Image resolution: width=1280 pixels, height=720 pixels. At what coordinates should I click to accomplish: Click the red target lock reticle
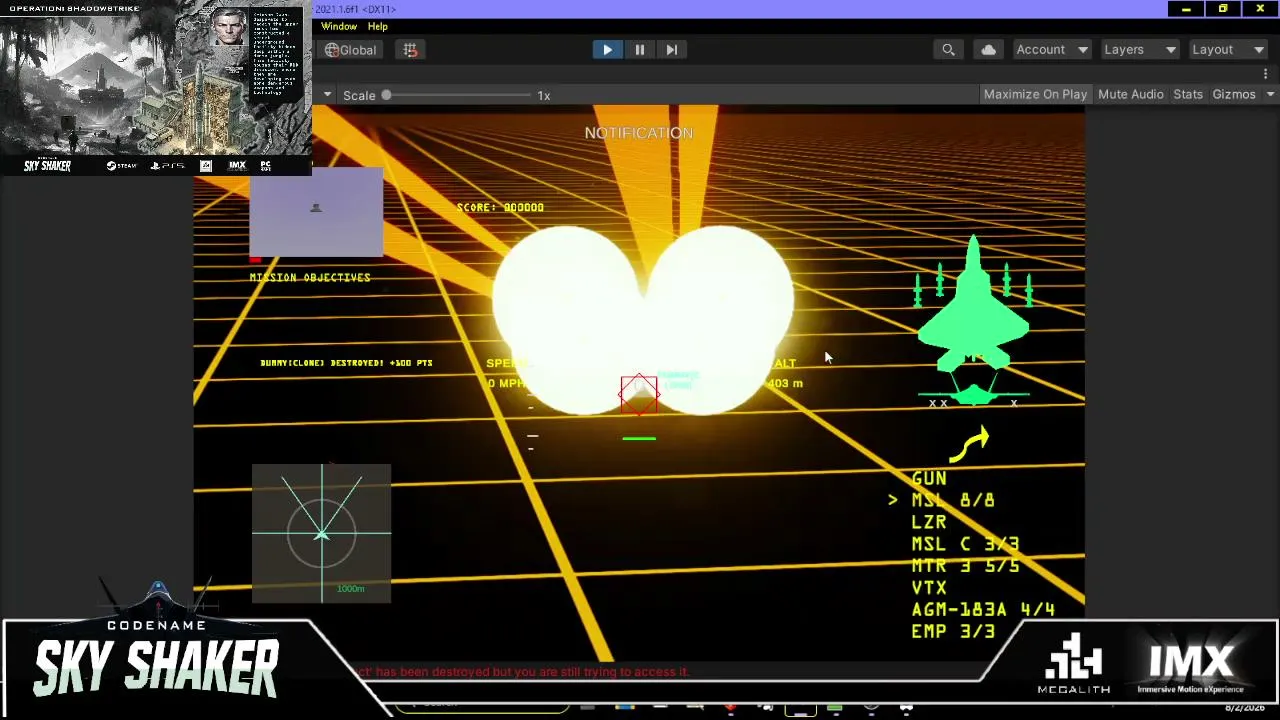click(x=639, y=394)
